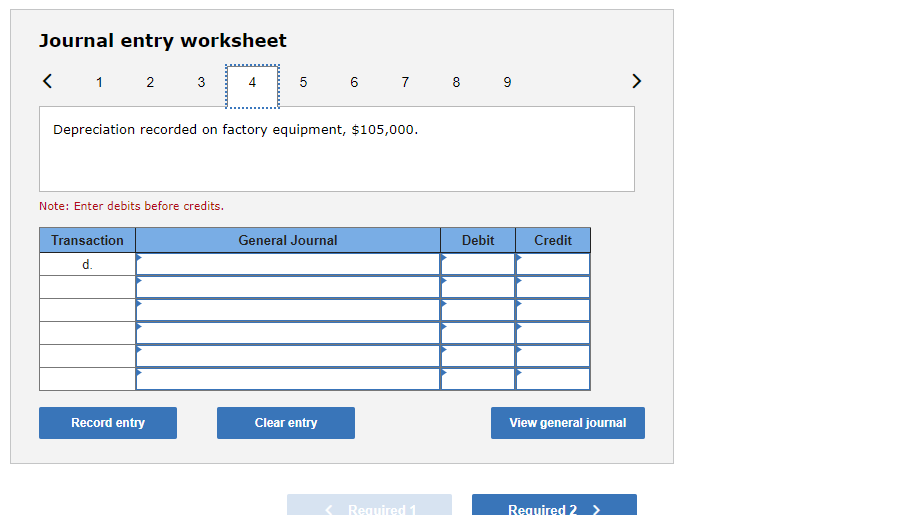Open journal entry tab 5
This screenshot has width=900, height=515.
[x=303, y=82]
